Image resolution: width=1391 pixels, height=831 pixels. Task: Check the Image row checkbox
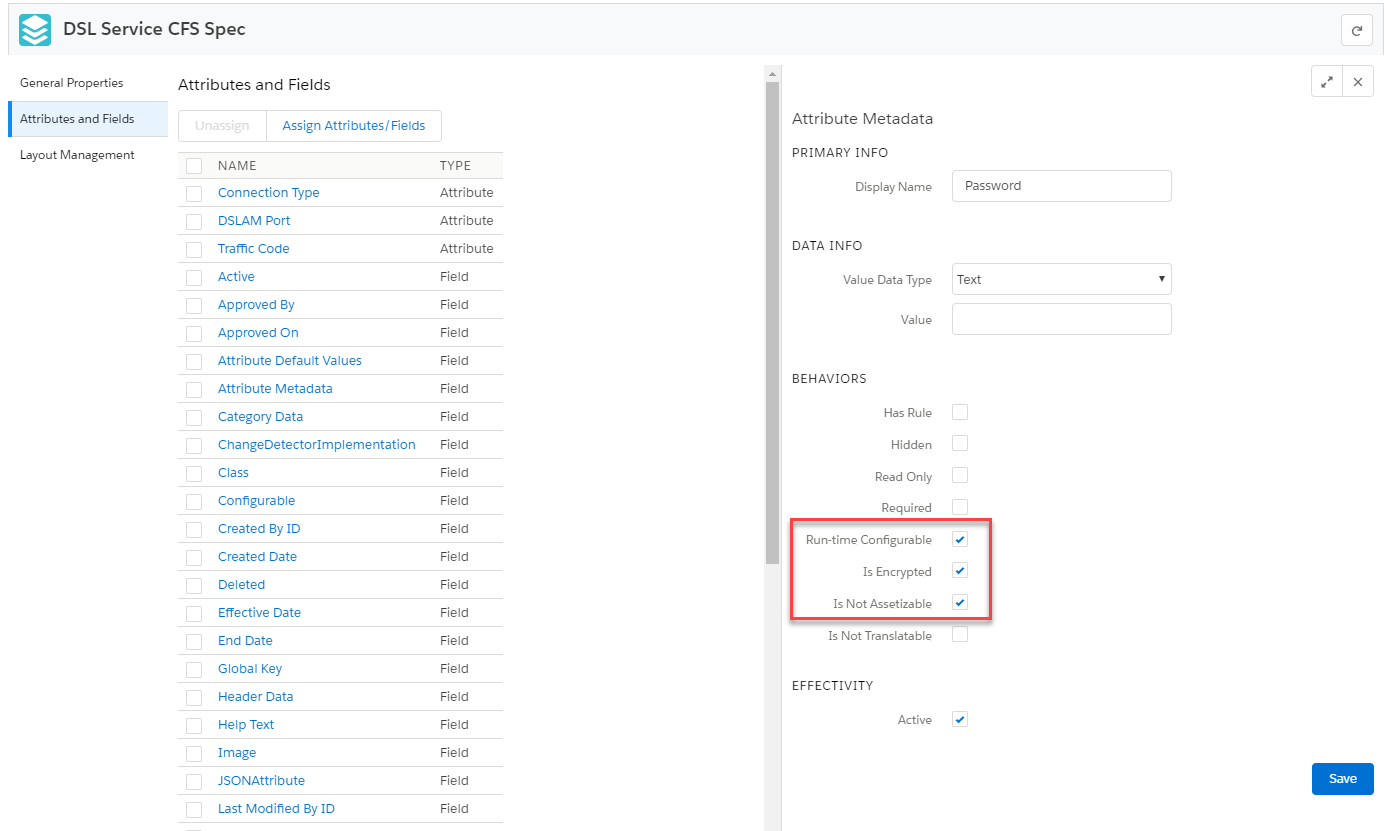coord(194,754)
